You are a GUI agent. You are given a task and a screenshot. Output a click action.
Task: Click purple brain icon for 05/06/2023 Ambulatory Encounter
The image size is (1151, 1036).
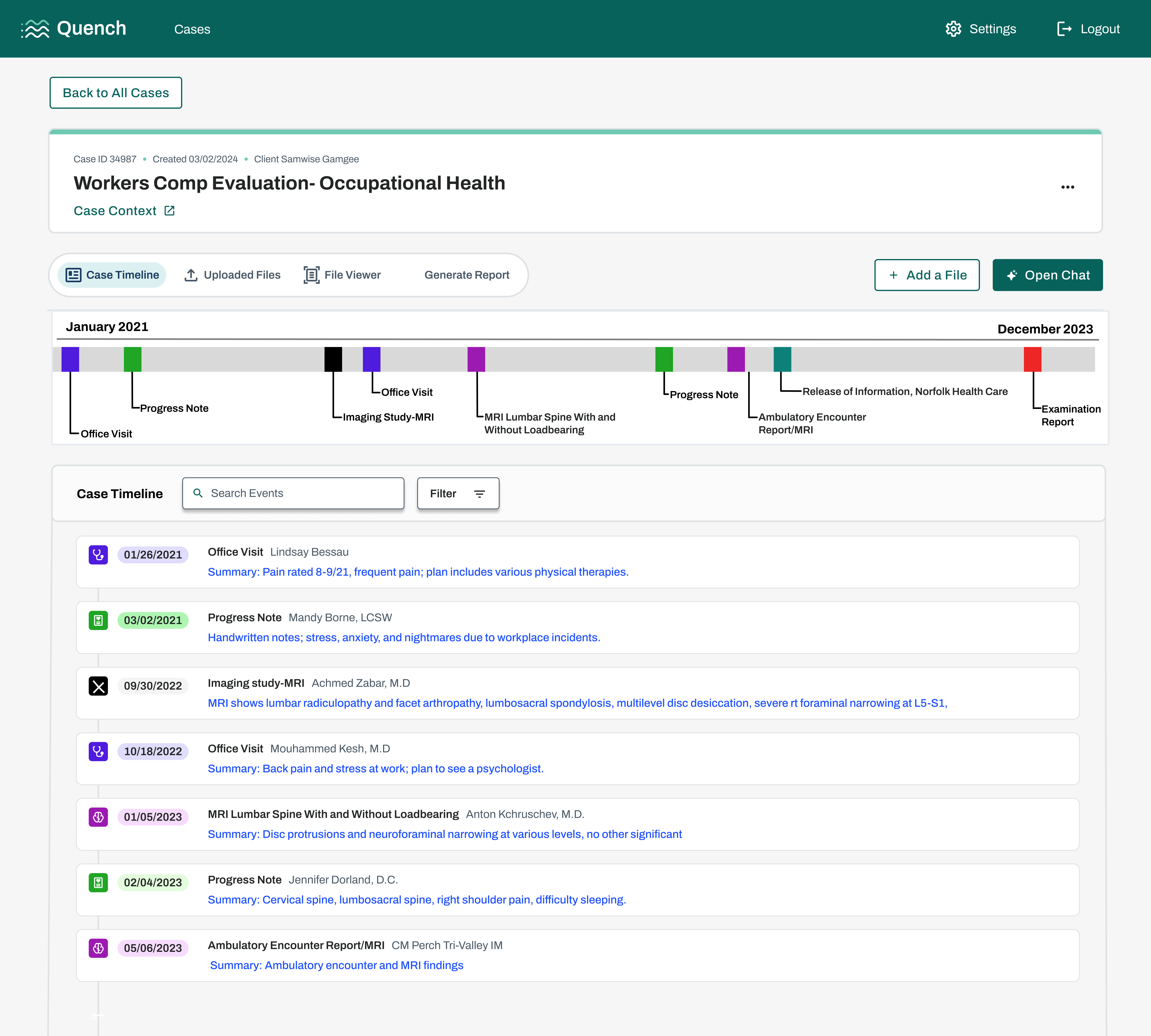pyautogui.click(x=99, y=948)
